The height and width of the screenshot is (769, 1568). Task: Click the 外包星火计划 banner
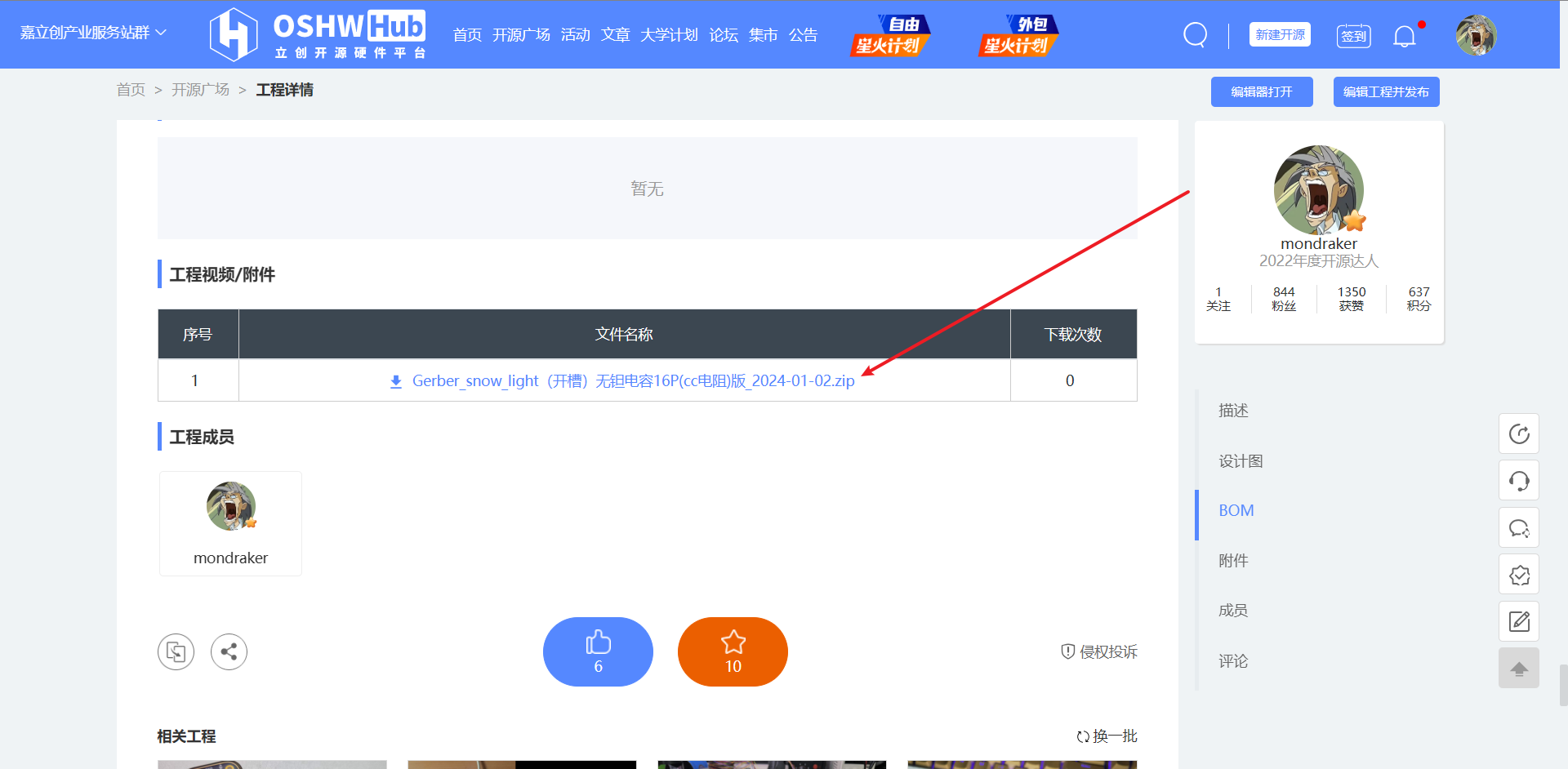[x=1018, y=35]
